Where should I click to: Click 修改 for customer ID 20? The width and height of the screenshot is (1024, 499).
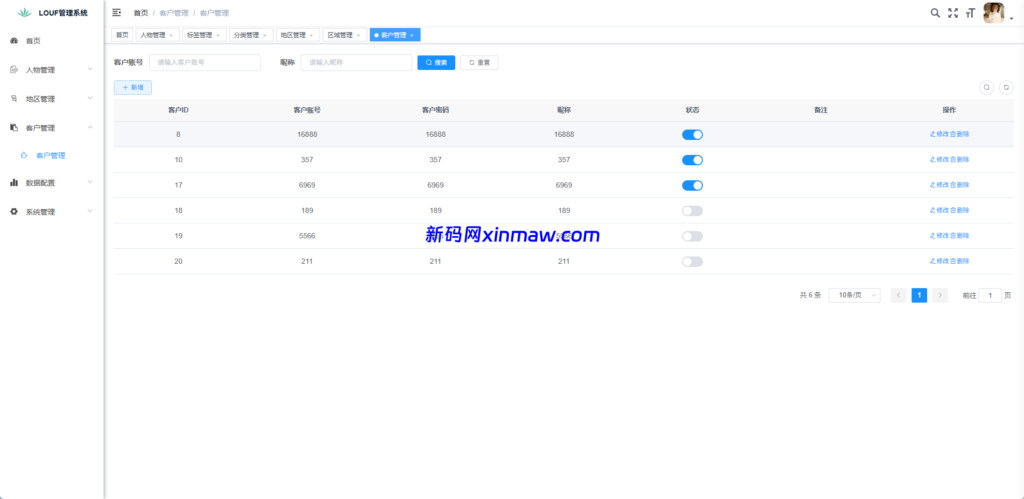939,261
